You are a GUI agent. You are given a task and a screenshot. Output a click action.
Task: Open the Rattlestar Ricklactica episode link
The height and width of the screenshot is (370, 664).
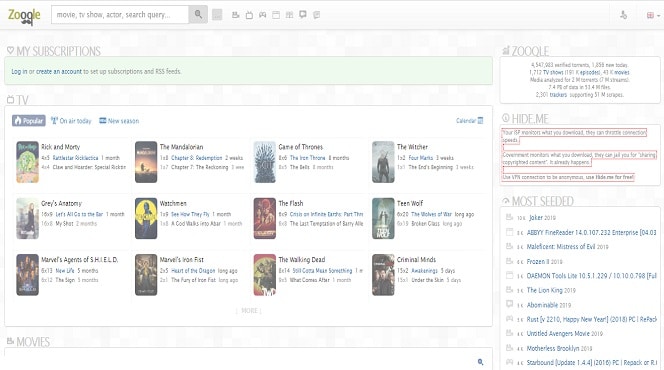[75, 158]
